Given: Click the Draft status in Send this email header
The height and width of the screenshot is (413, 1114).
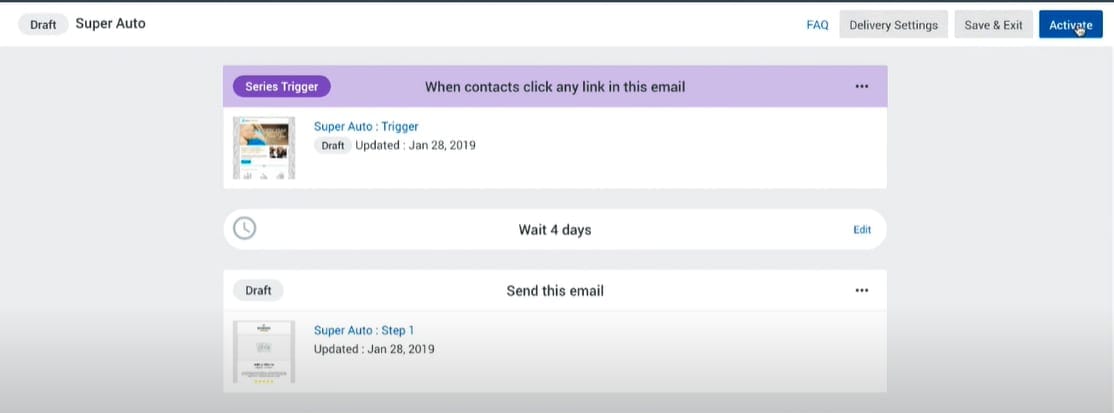Looking at the screenshot, I should pos(258,290).
